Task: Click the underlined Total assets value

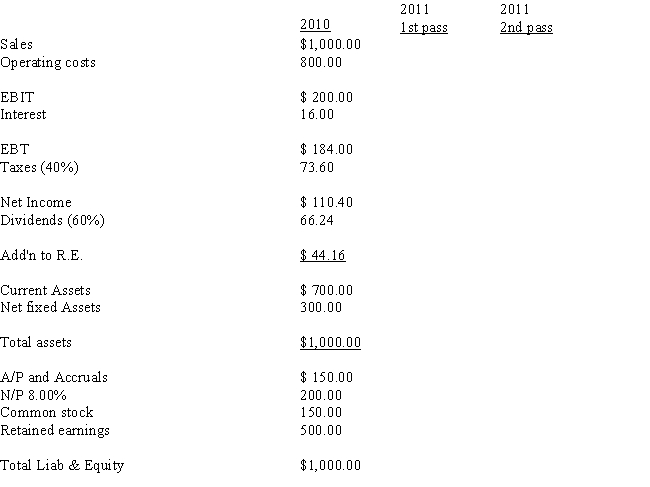Action: pos(330,342)
